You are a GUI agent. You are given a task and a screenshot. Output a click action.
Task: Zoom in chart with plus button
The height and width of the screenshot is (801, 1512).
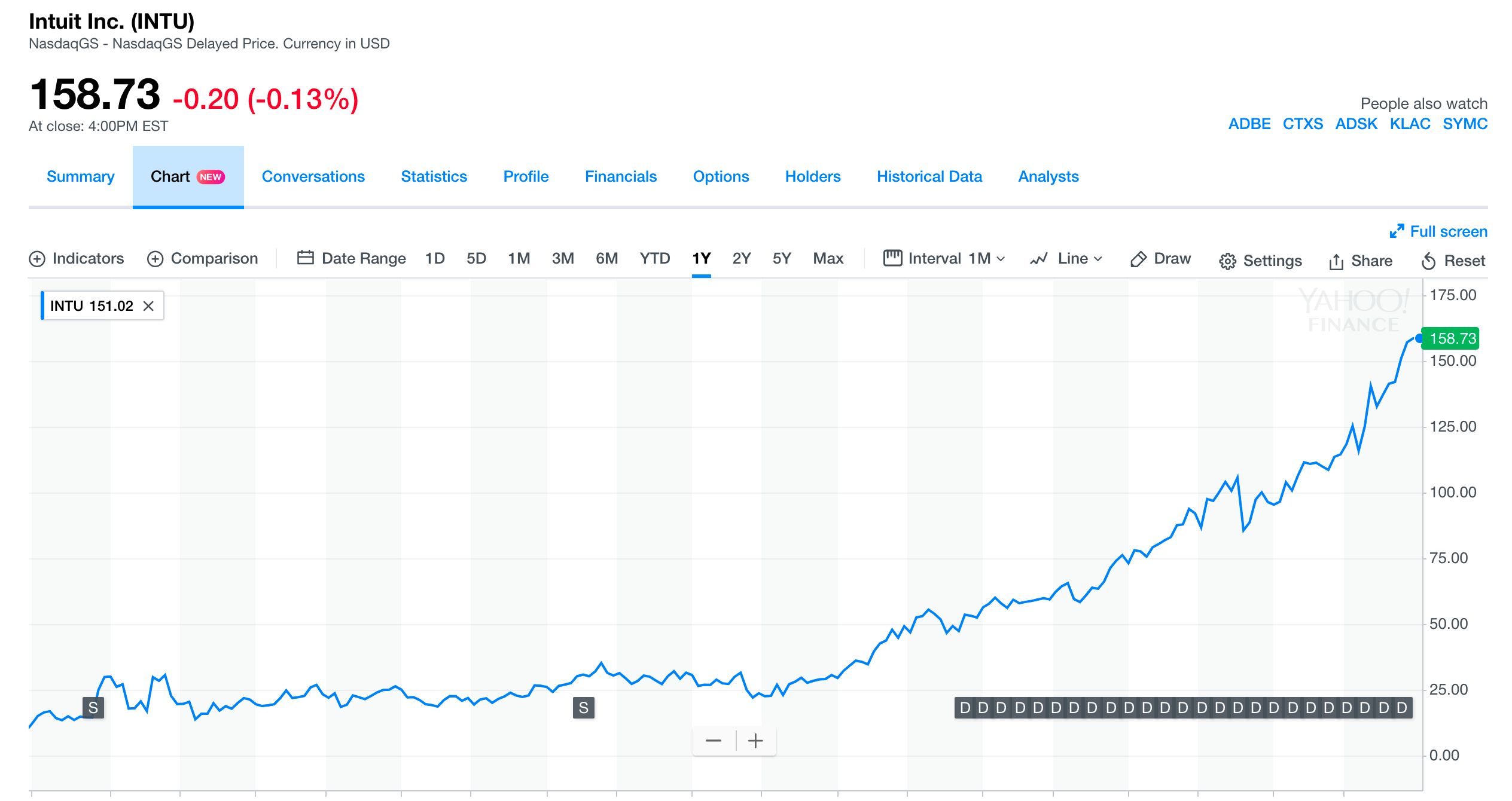(755, 741)
